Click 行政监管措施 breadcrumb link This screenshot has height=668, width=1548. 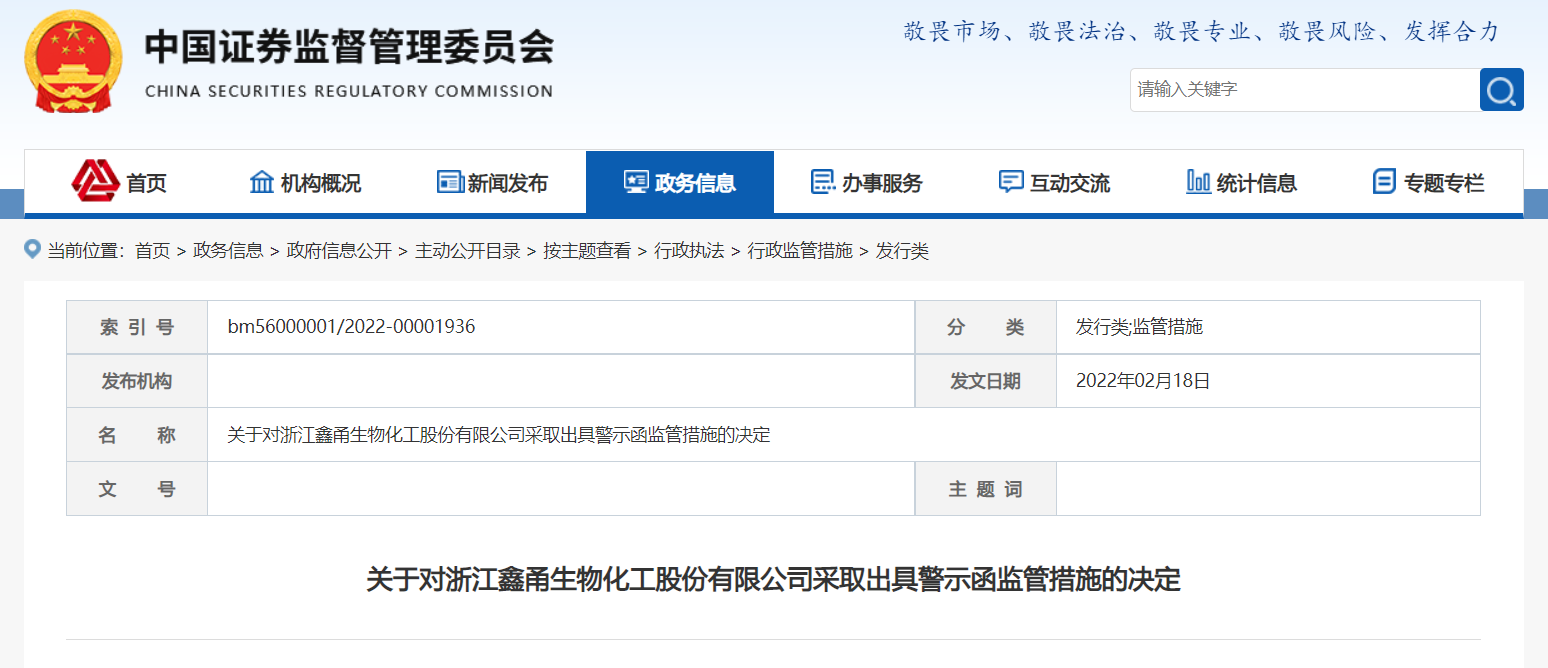click(800, 251)
